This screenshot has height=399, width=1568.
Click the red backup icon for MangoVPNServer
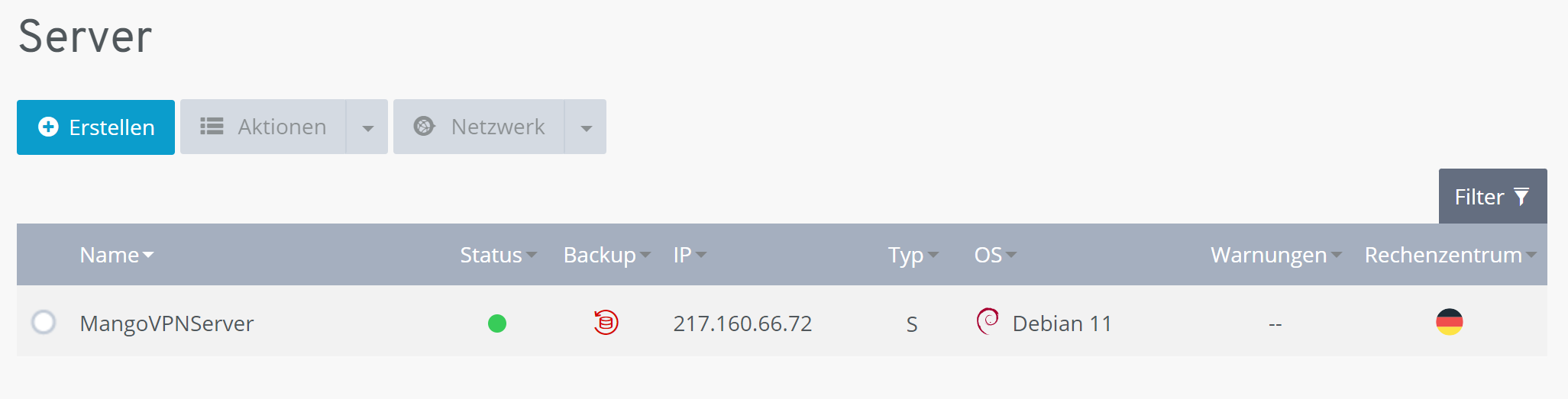coord(606,323)
